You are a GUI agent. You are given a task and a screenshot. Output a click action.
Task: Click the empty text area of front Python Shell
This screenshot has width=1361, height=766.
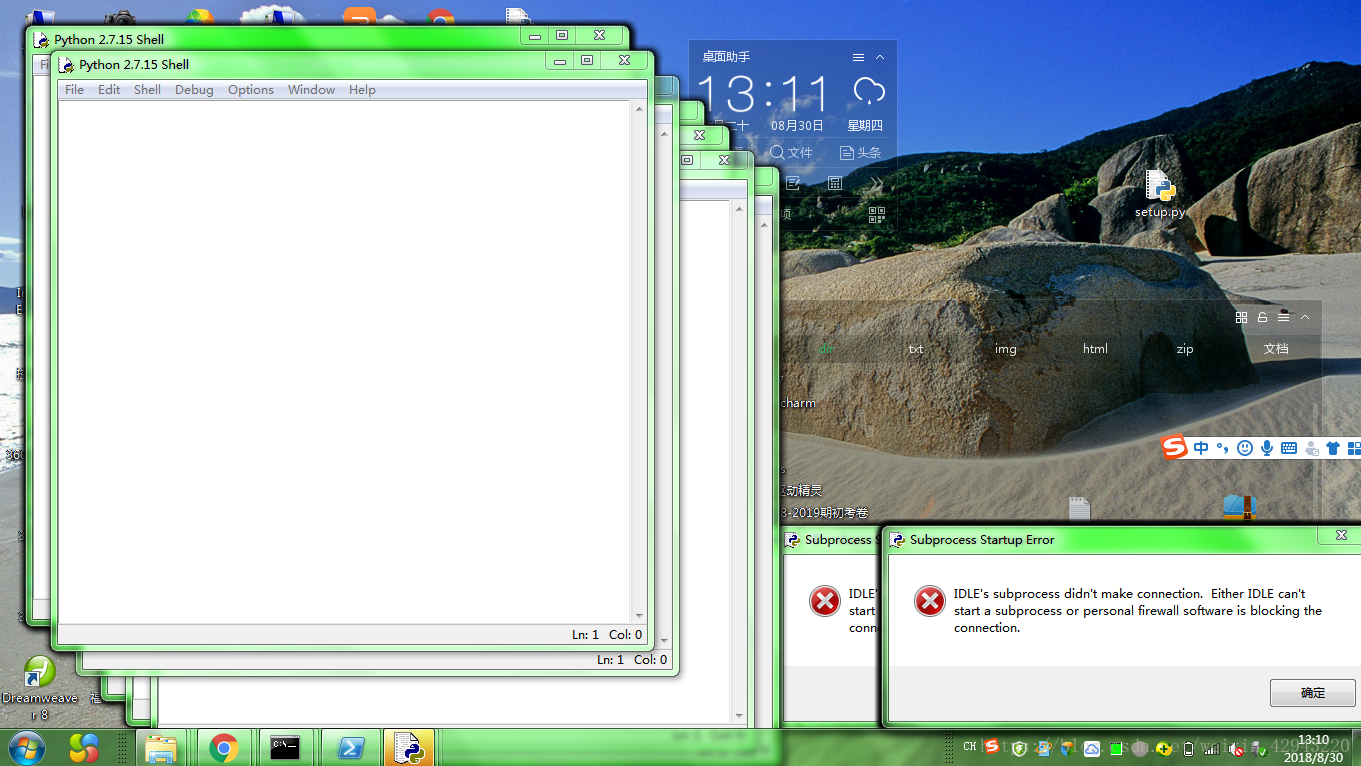345,362
